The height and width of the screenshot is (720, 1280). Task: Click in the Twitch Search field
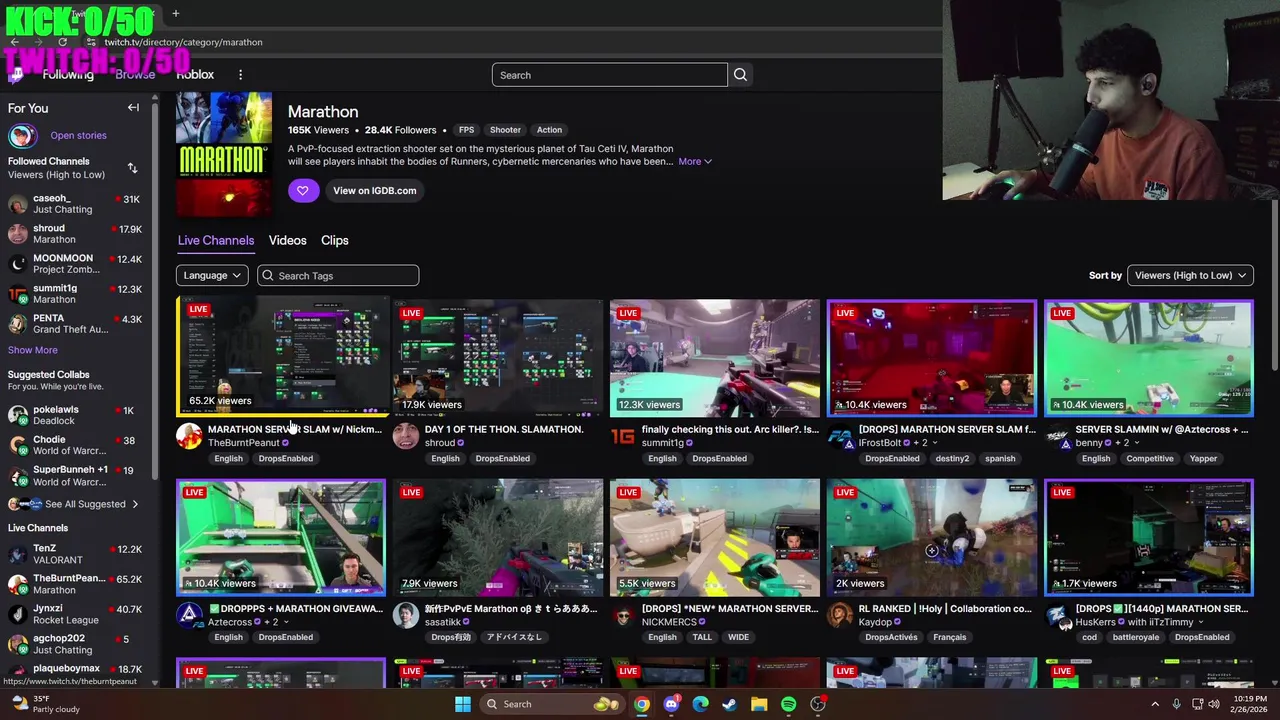coord(610,75)
